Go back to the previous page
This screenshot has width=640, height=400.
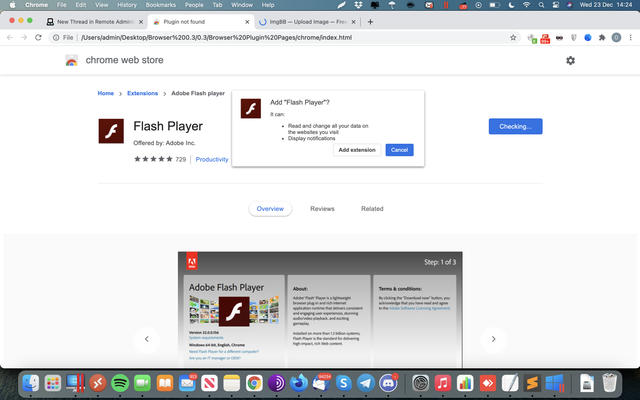point(10,38)
